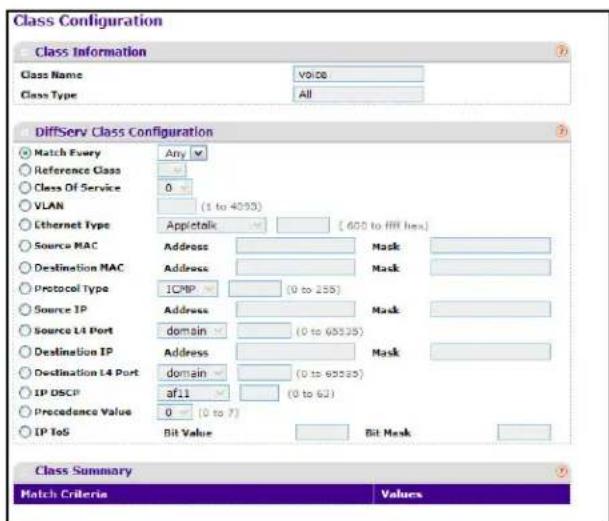609x521 pixels.
Task: Choose the Class Of Service radio option
Action: [25, 188]
